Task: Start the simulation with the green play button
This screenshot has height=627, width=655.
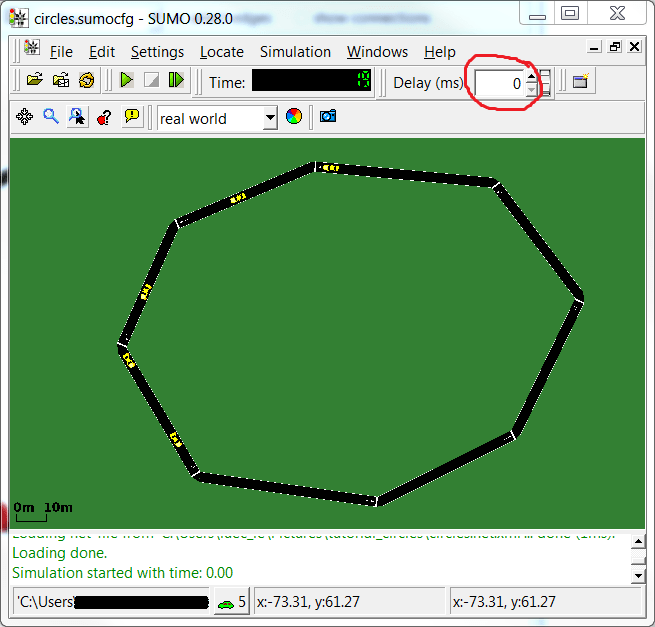Action: [127, 80]
